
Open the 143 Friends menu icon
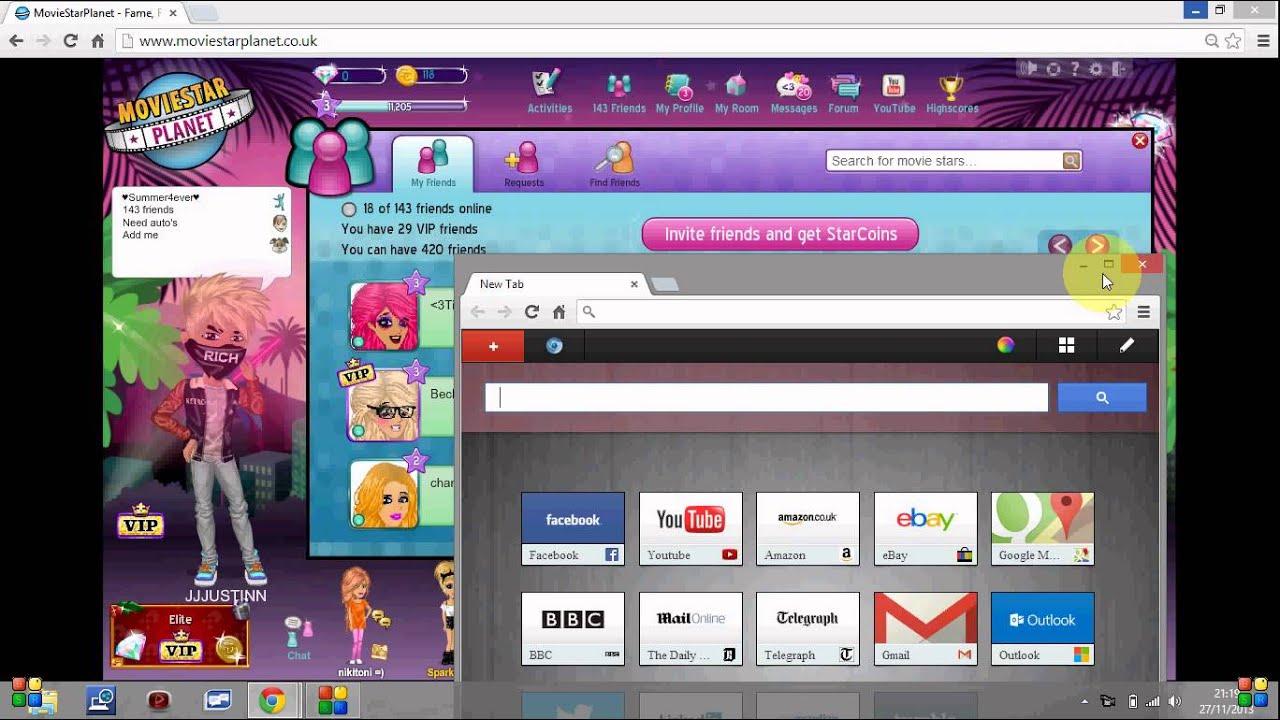pyautogui.click(x=619, y=91)
